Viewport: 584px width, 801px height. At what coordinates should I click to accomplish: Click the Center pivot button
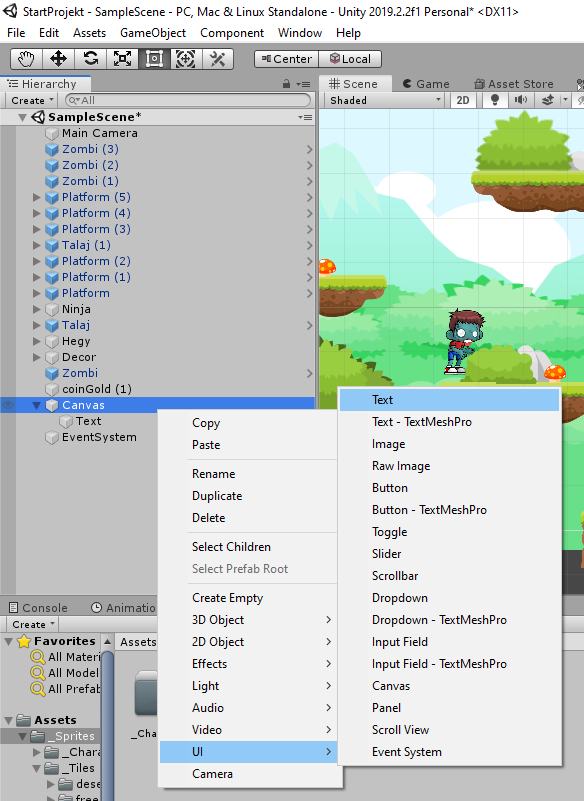287,59
